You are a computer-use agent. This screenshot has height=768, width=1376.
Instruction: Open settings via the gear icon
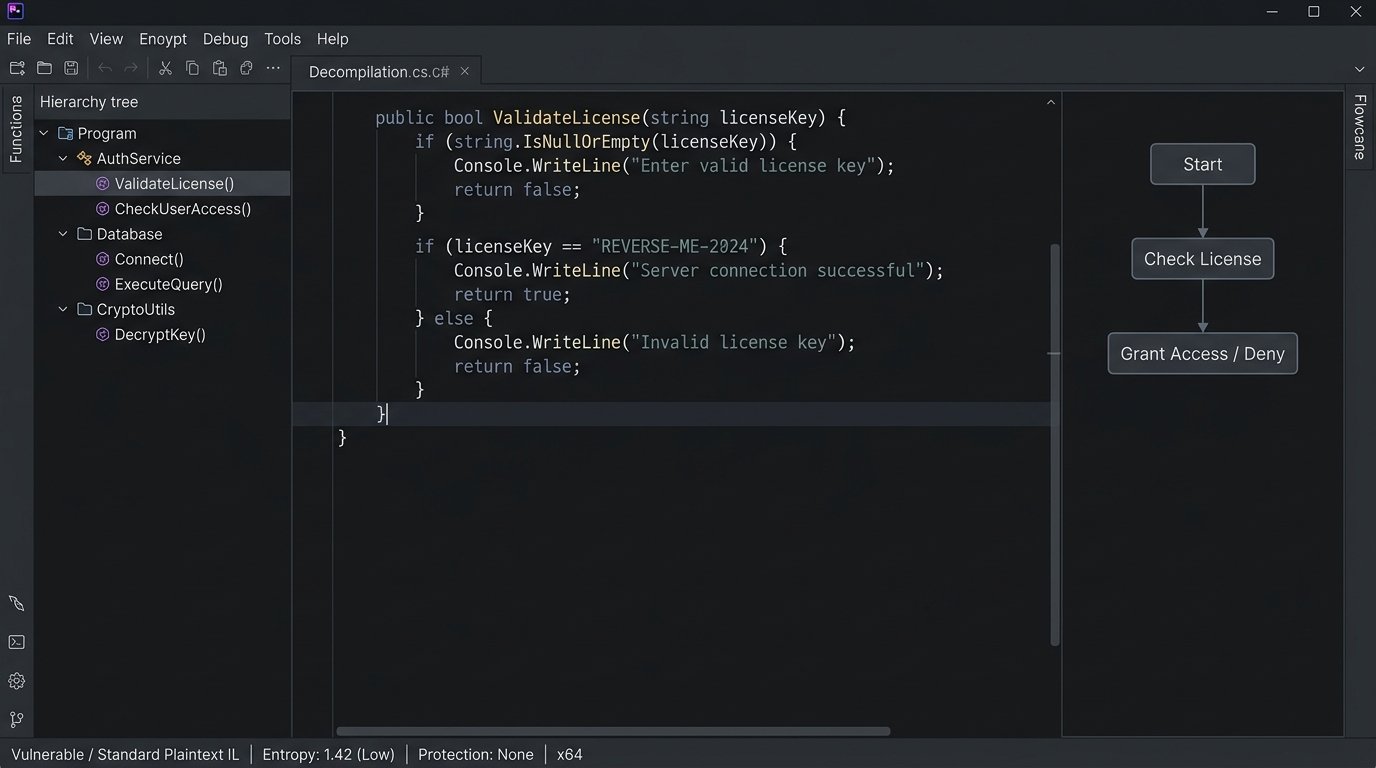coord(17,681)
